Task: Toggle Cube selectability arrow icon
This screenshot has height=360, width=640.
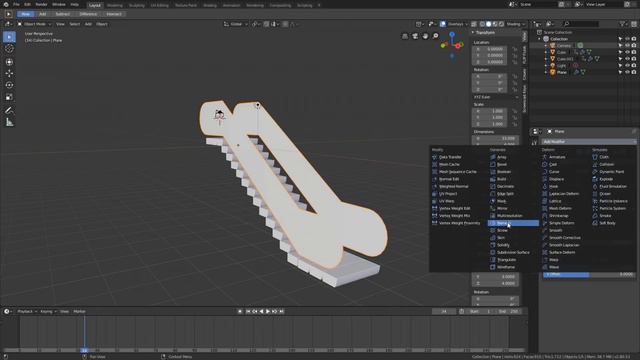Action: pos(620,52)
